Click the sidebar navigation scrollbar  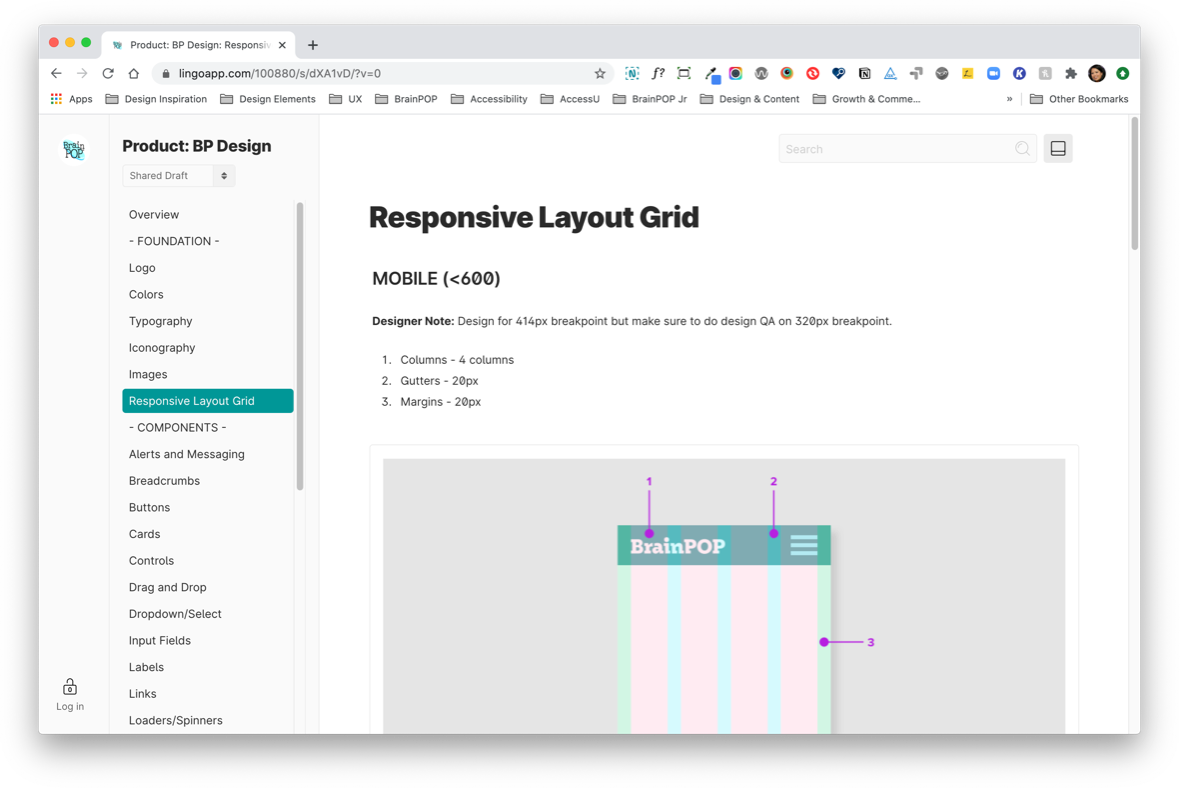tap(300, 346)
